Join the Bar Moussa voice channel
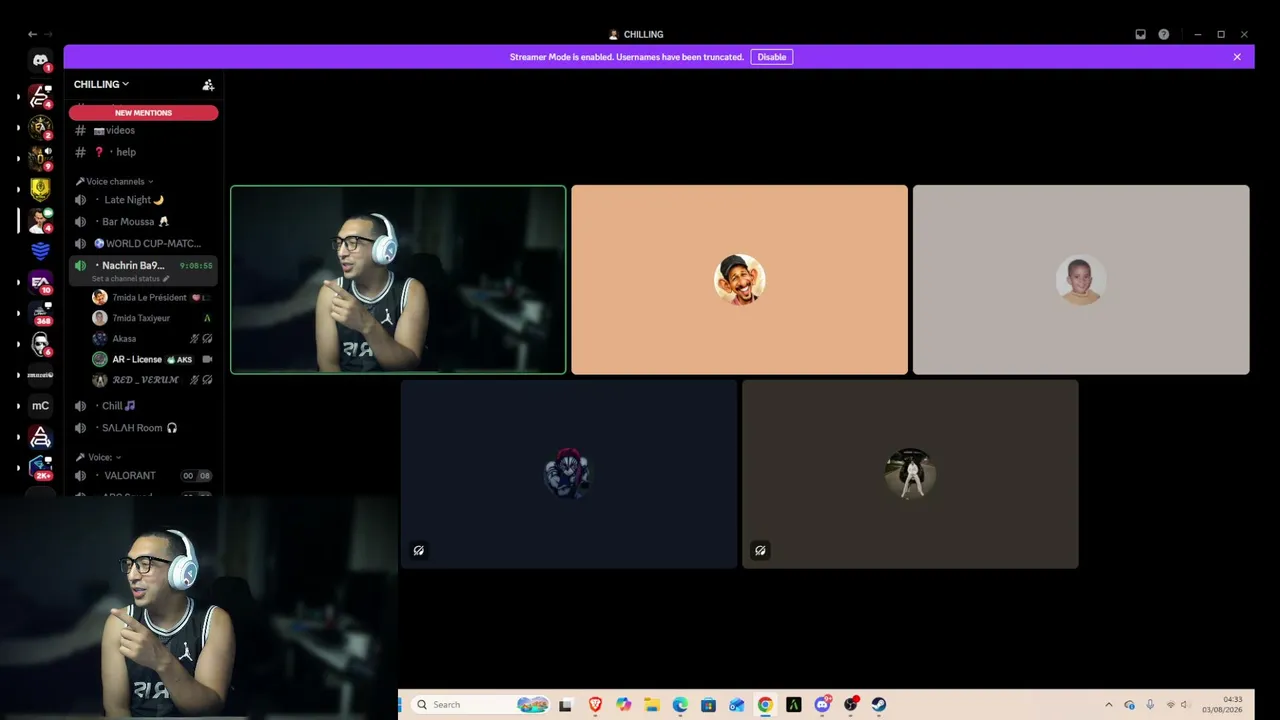 tap(144, 222)
